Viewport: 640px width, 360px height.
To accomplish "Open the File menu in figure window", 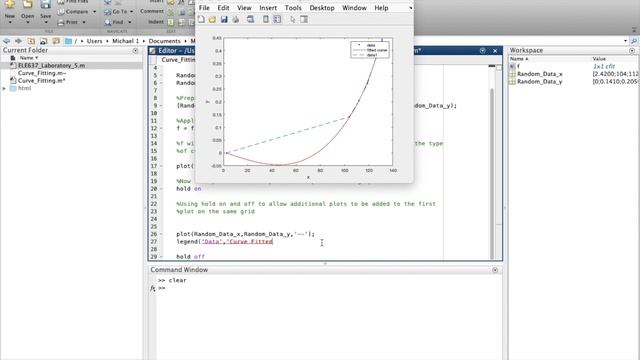I will coord(204,8).
